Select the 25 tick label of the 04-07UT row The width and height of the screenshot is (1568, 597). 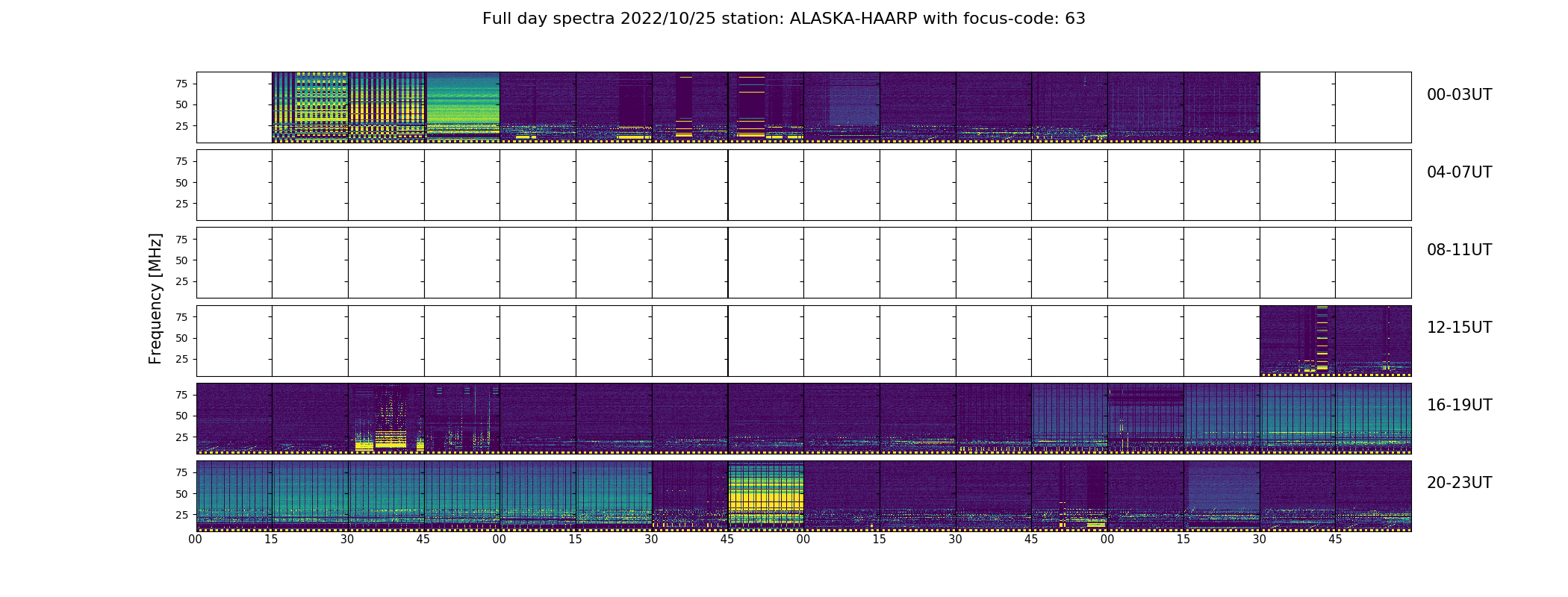(181, 204)
